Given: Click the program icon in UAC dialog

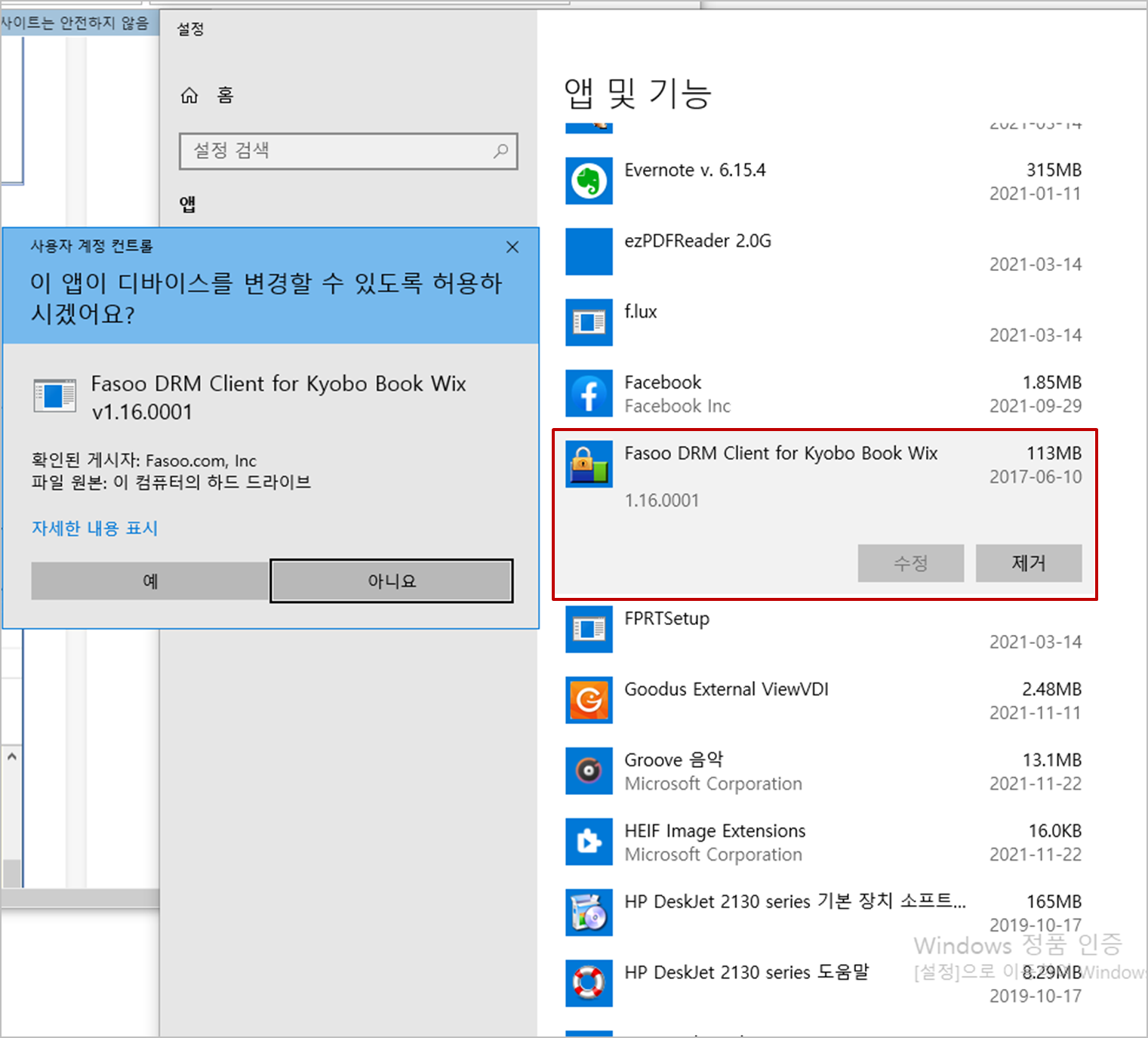Looking at the screenshot, I should point(55,396).
